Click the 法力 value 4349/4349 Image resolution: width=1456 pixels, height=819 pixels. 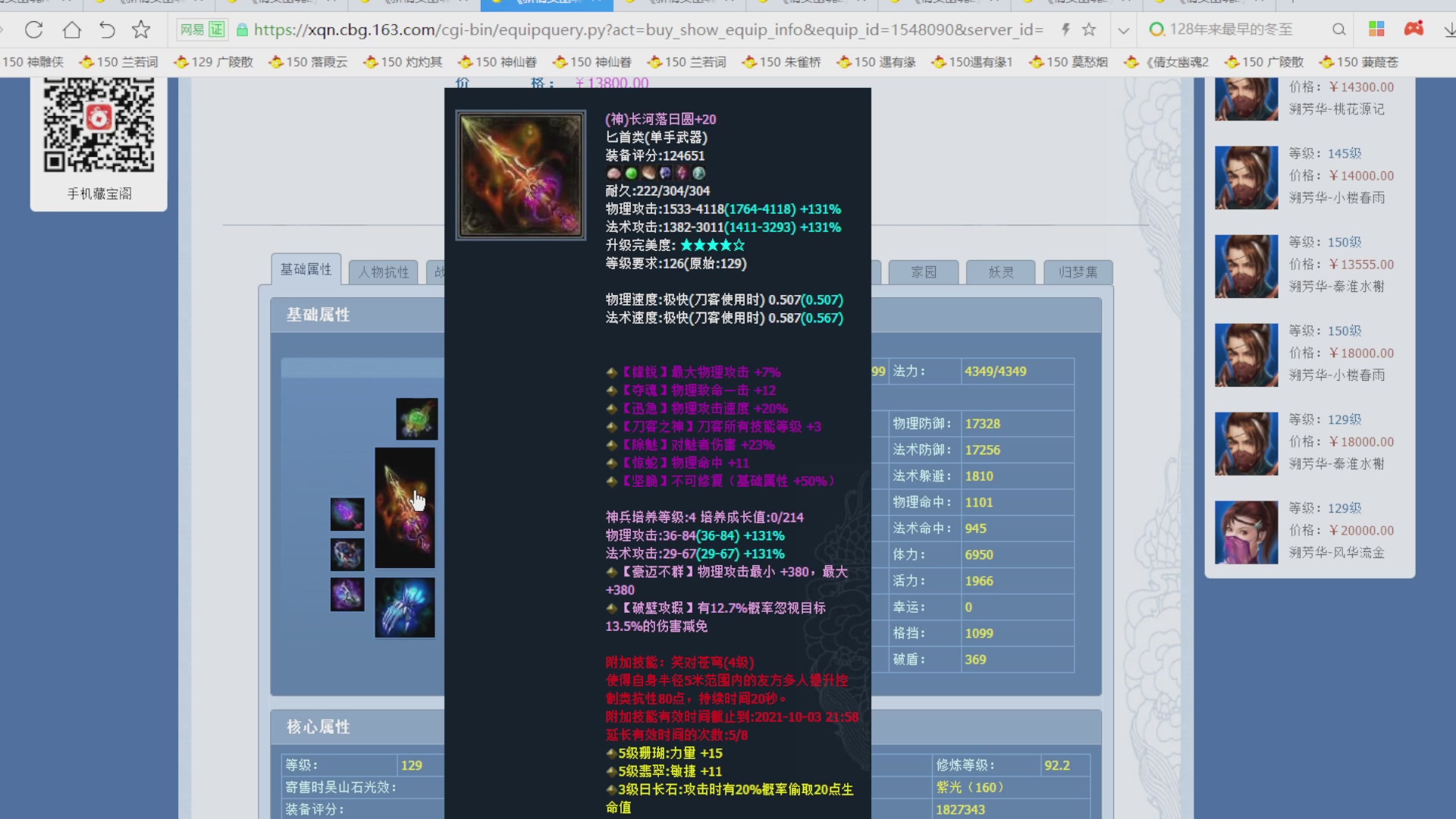click(x=995, y=372)
